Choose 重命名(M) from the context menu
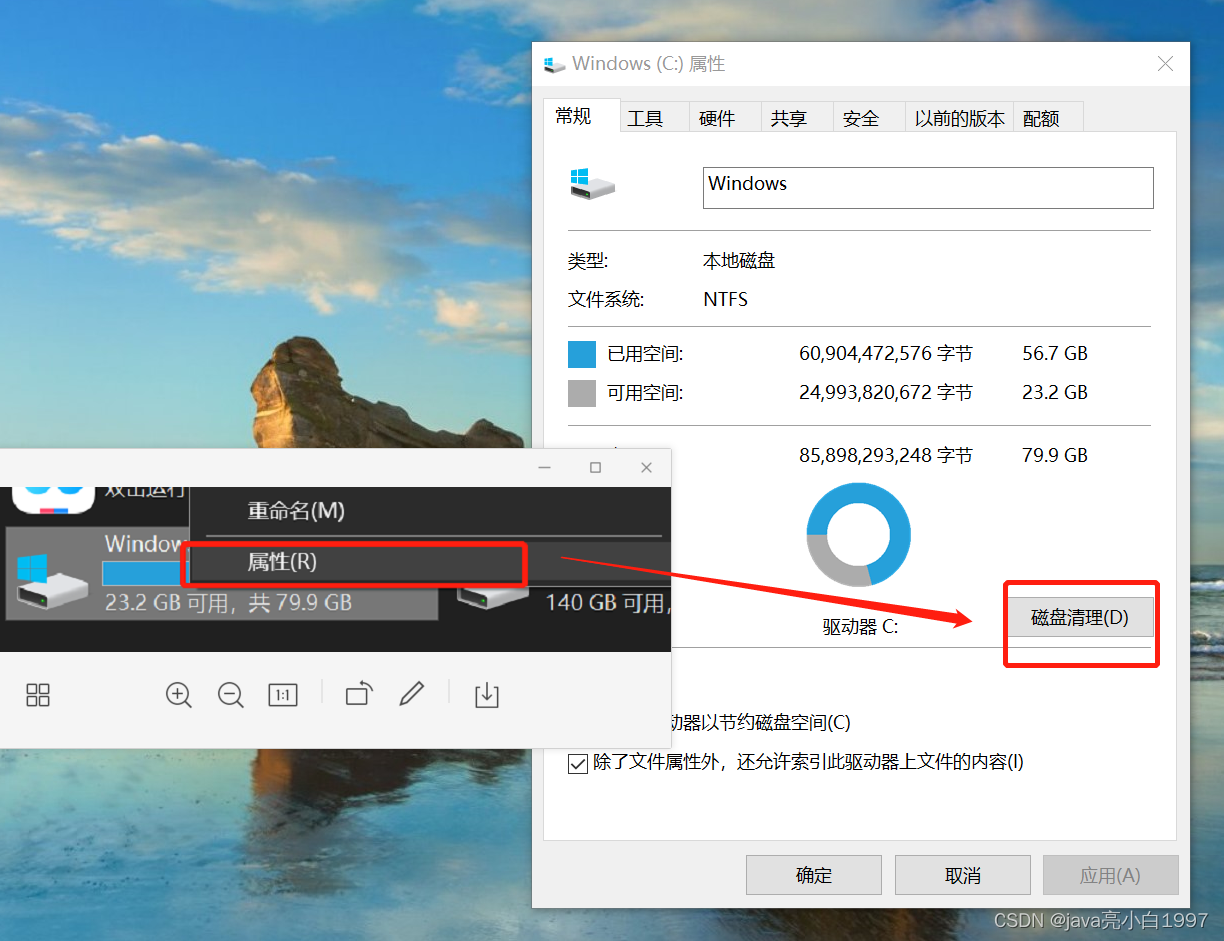 pos(296,511)
